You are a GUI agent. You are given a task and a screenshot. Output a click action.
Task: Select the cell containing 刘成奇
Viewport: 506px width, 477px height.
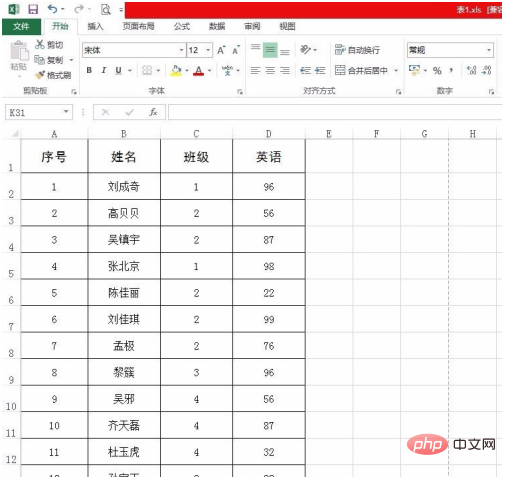pos(124,187)
